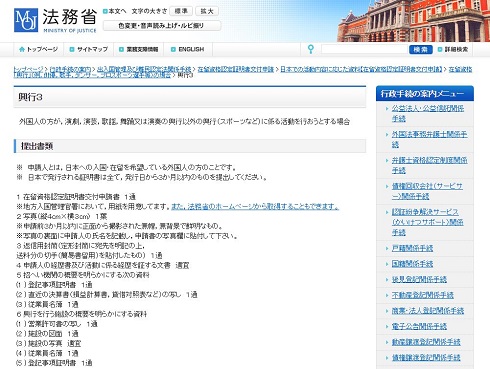Follow the 在留資格認定証明書交付申請 breadcrumb
Viewport: 490px width, 369px height.
[x=236, y=69]
